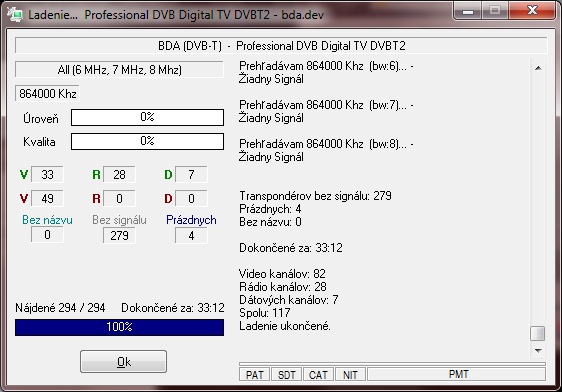The width and height of the screenshot is (562, 392).
Task: Click Dátových kanálov: 7 log line
Action: (x=289, y=300)
